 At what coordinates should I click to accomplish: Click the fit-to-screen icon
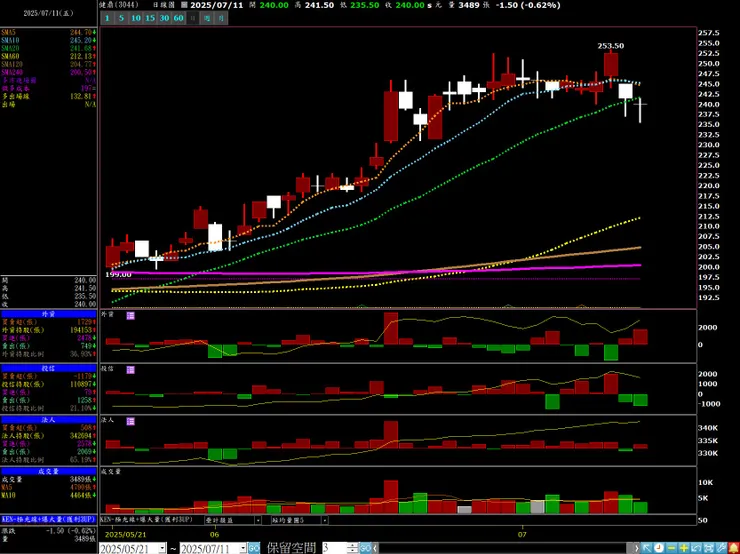point(709,548)
